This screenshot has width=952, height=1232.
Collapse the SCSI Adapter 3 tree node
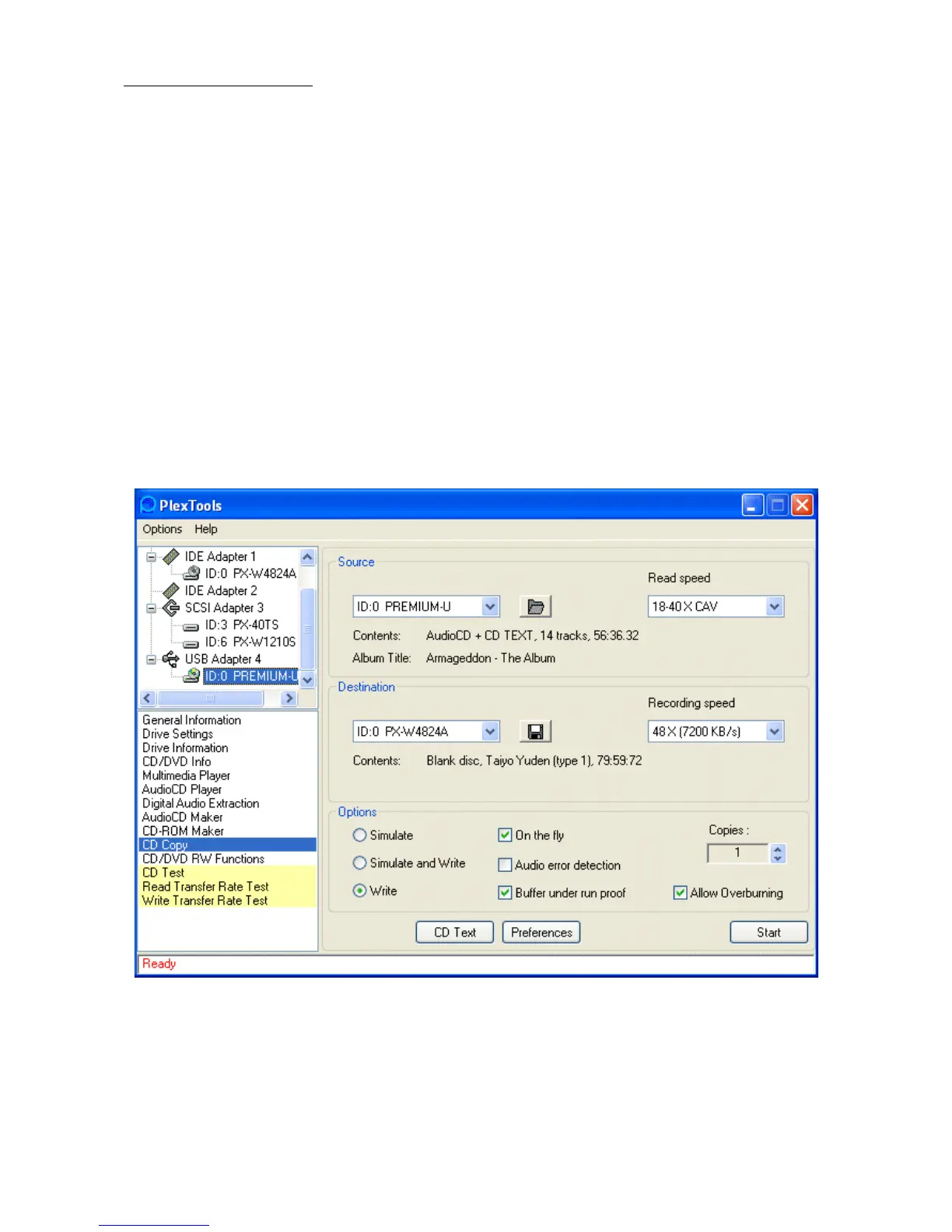coord(152,608)
